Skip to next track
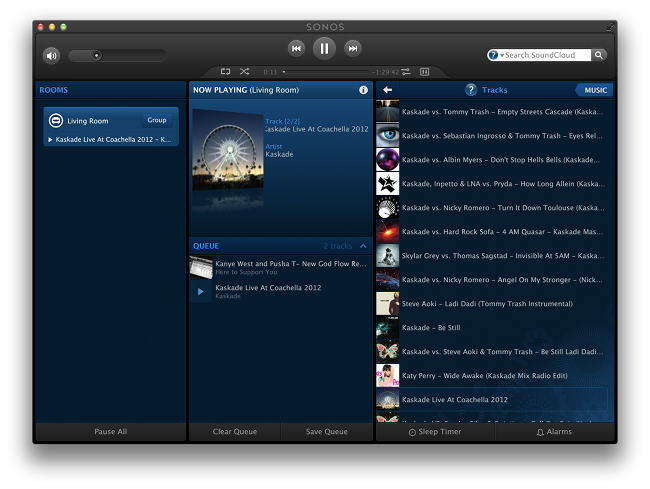 353,48
